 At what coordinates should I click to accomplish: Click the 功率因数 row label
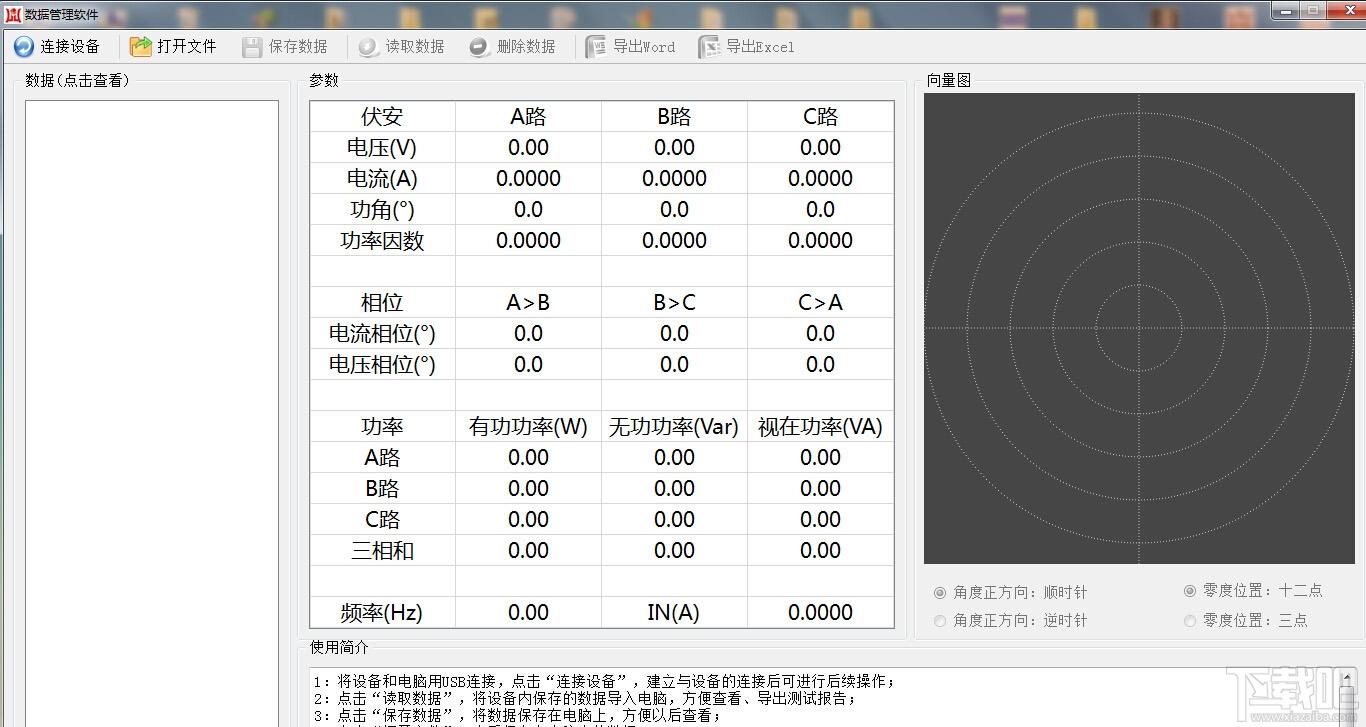coord(383,240)
